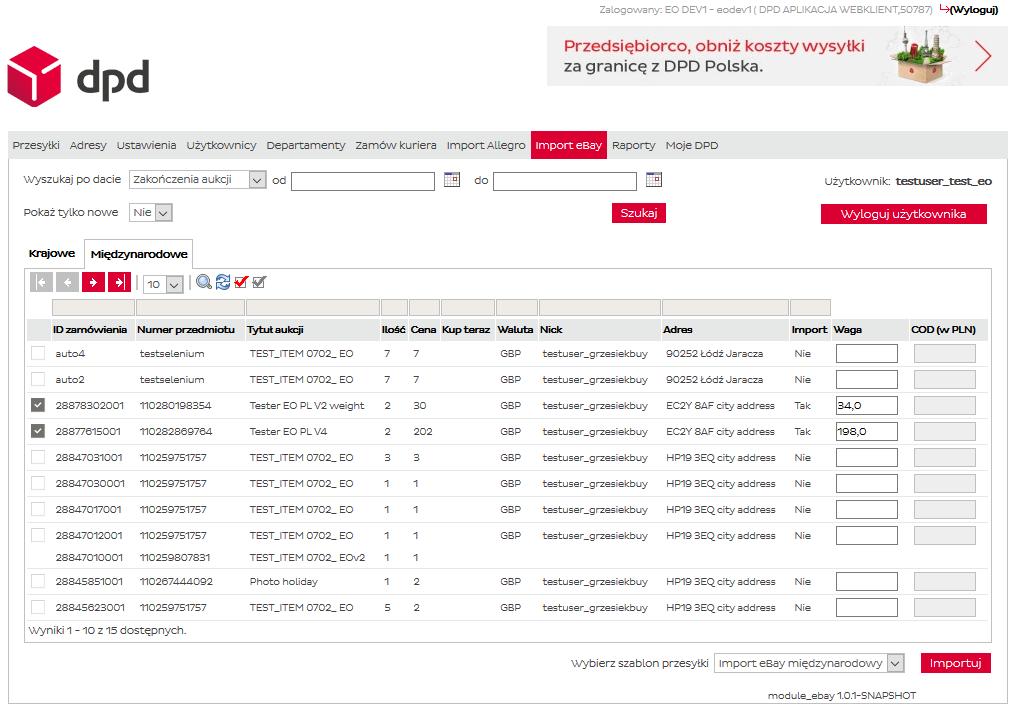The width and height of the screenshot is (1018, 715).
Task: Click weight field for order auto4
Action: (867, 353)
